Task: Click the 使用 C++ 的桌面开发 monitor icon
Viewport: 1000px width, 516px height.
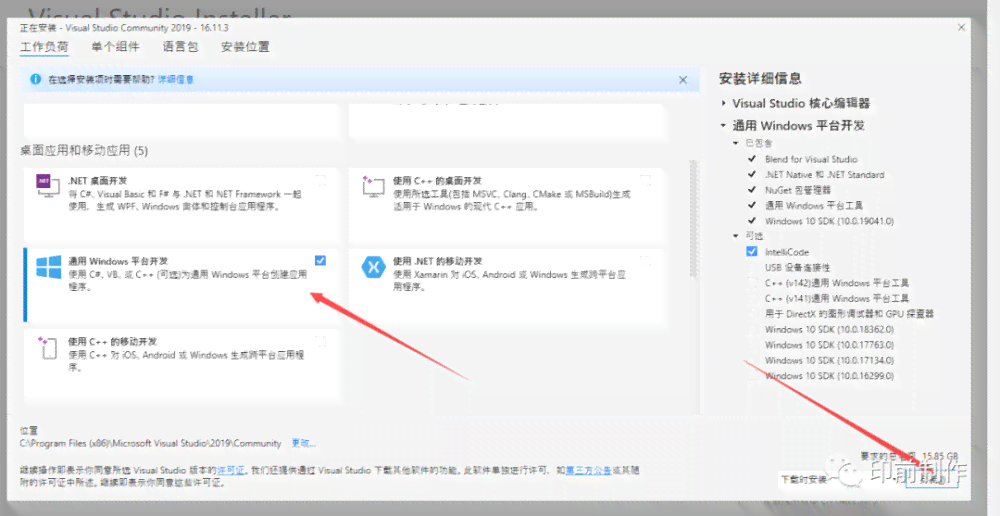Action: point(373,186)
